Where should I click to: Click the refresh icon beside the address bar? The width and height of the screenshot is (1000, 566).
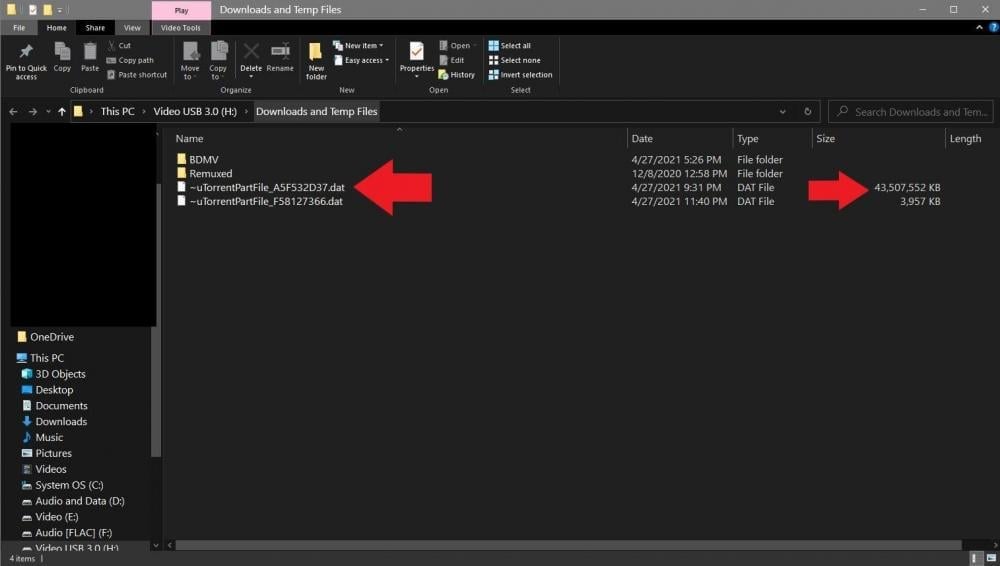pyautogui.click(x=807, y=112)
